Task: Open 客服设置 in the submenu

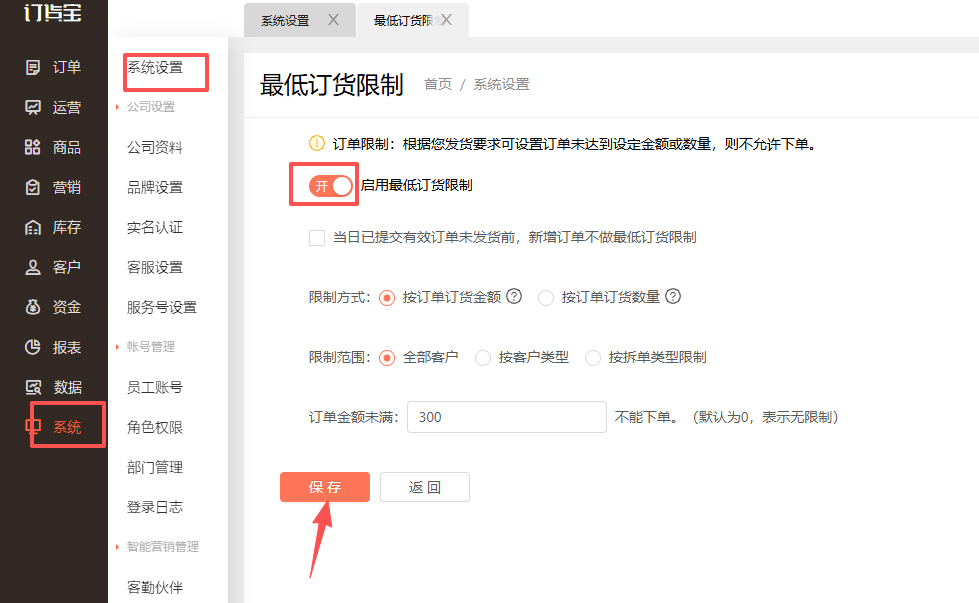Action: [155, 267]
